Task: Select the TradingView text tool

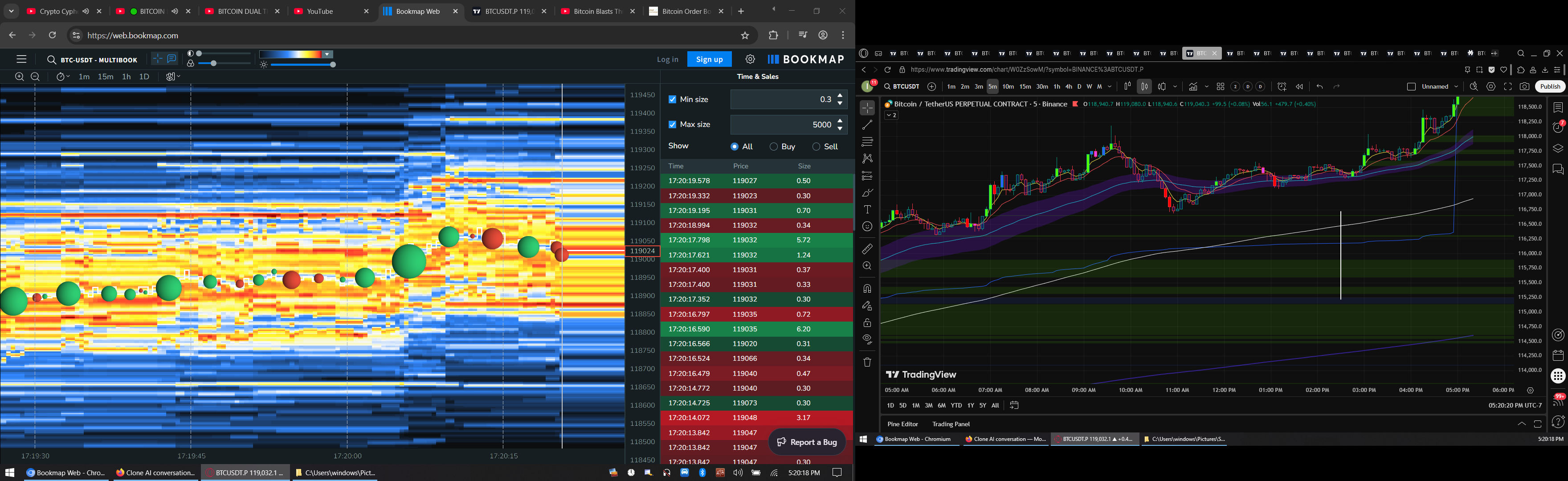Action: point(867,209)
